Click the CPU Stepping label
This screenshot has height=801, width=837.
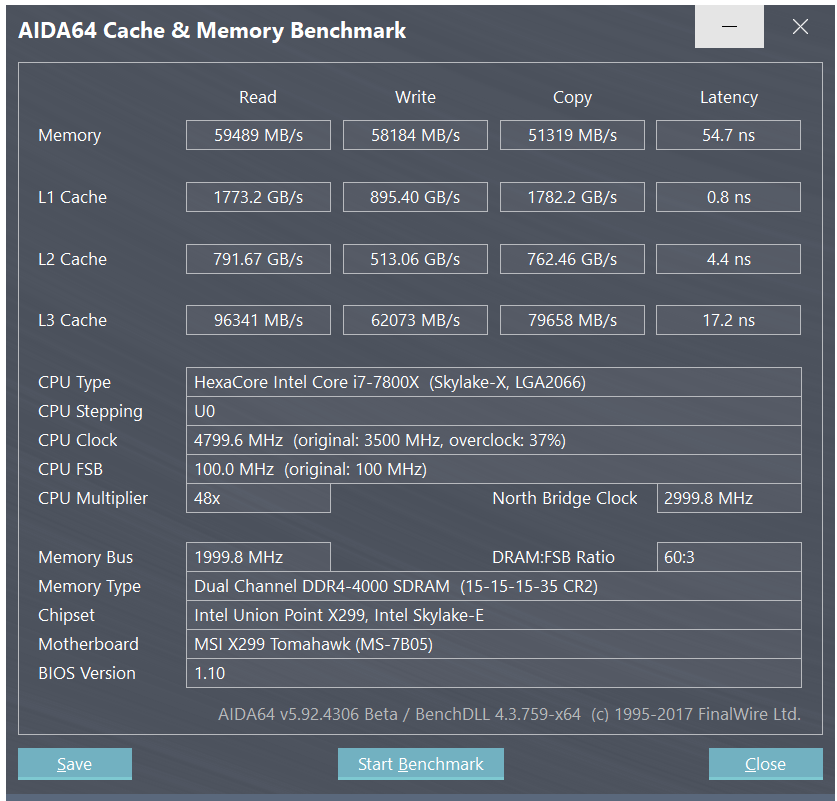coord(90,411)
